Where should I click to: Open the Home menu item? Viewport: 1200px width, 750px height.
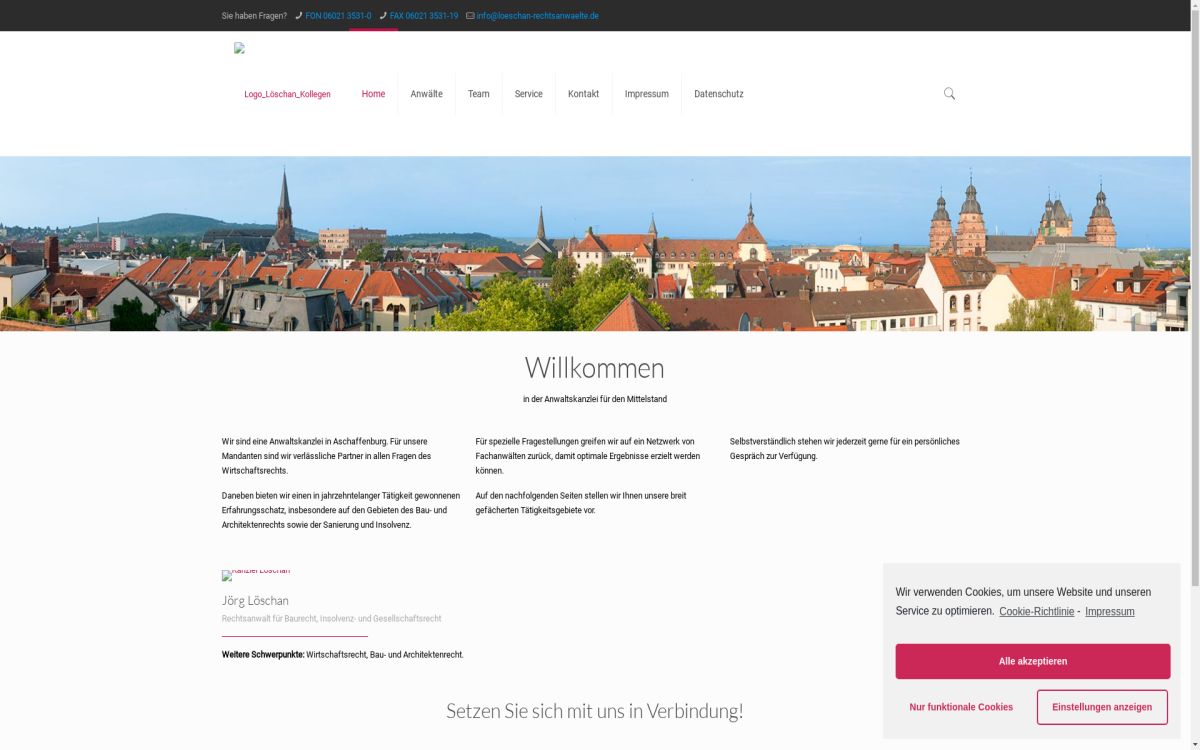pyautogui.click(x=373, y=94)
